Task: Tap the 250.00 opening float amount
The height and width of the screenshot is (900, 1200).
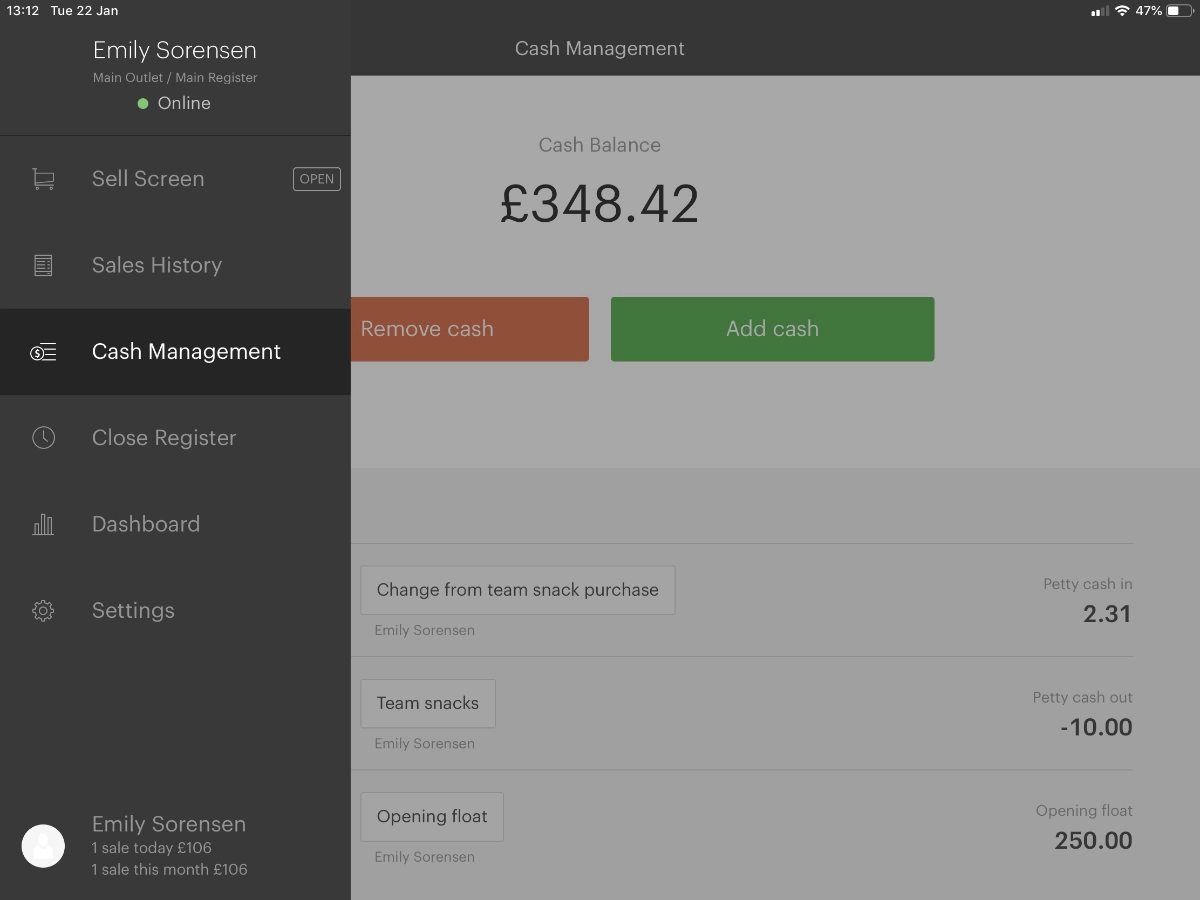Action: pyautogui.click(x=1093, y=840)
